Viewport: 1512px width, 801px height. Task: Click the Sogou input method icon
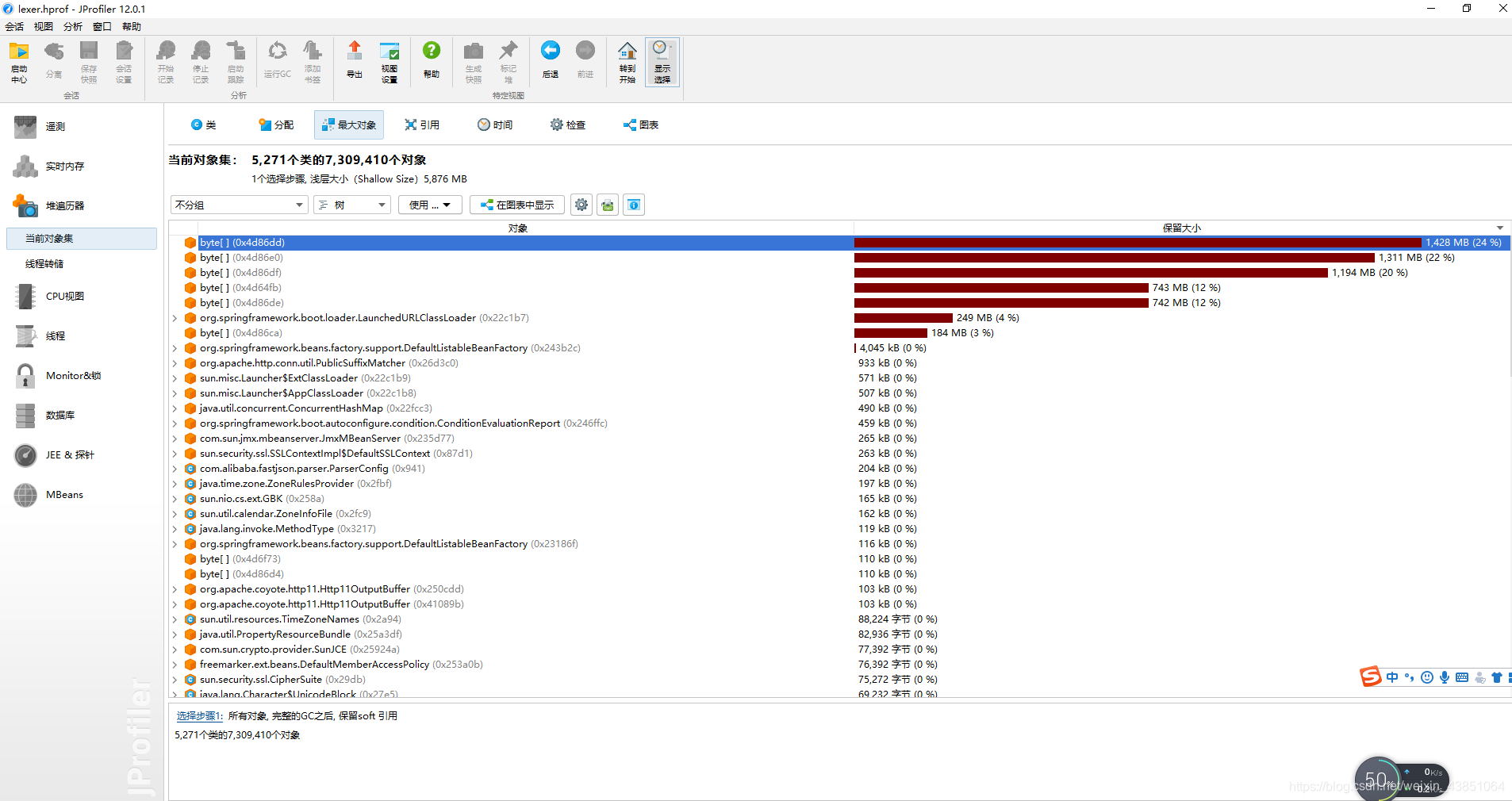click(x=1371, y=676)
